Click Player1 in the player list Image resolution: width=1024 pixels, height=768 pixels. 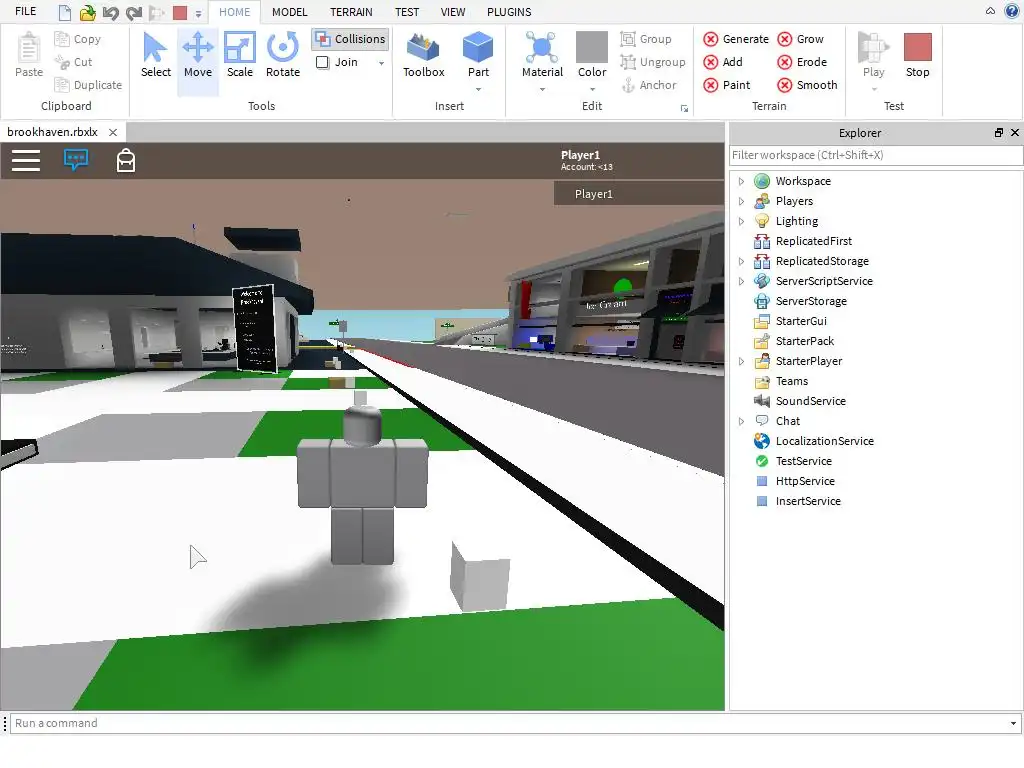click(639, 194)
